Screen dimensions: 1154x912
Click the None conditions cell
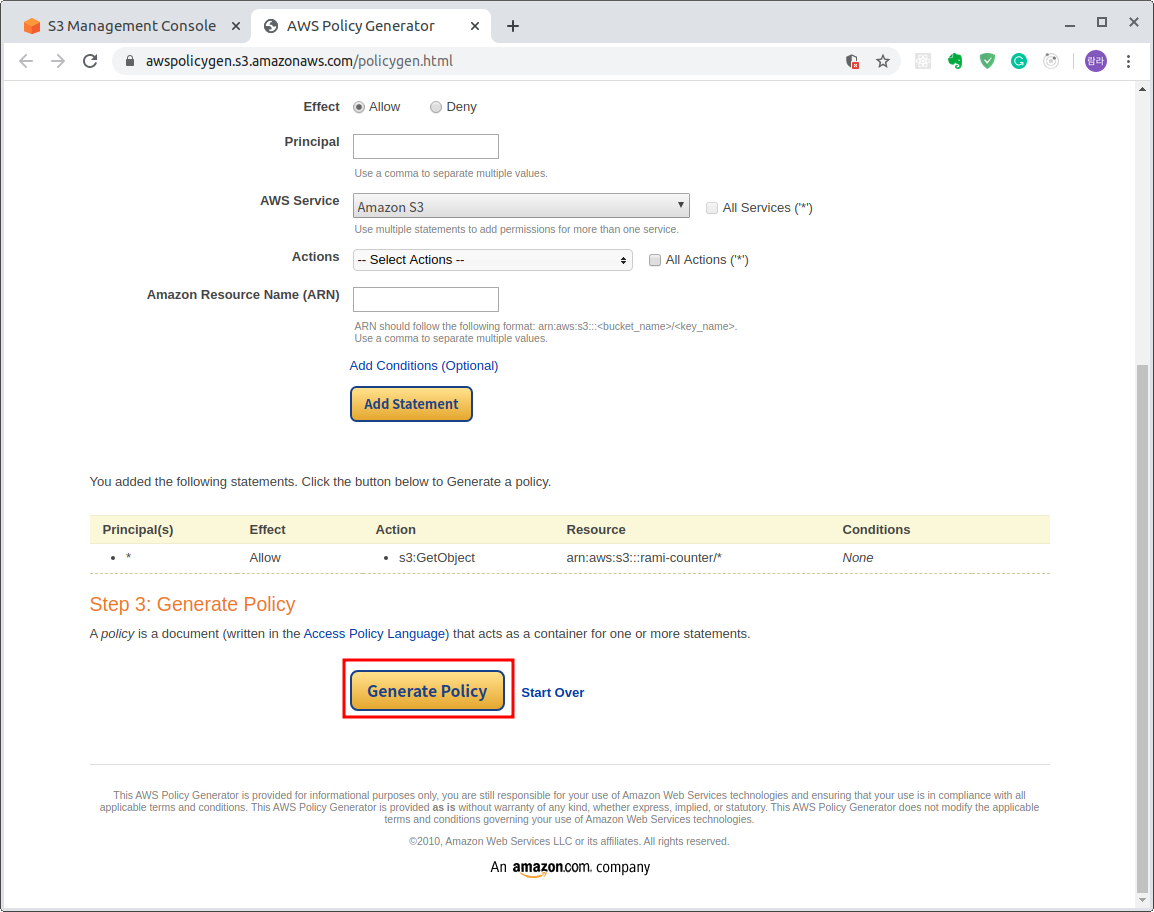tap(857, 558)
